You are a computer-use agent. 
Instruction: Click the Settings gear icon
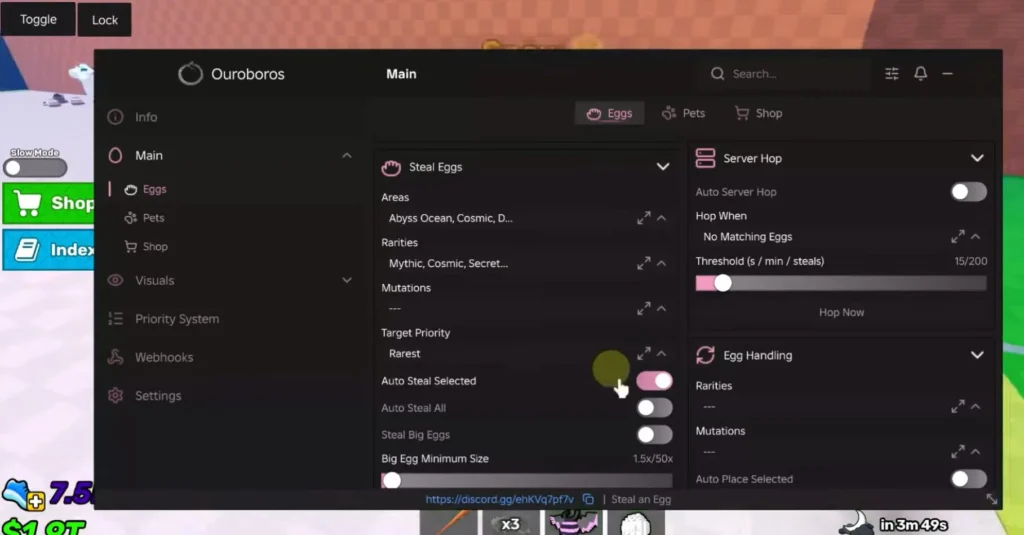point(116,396)
